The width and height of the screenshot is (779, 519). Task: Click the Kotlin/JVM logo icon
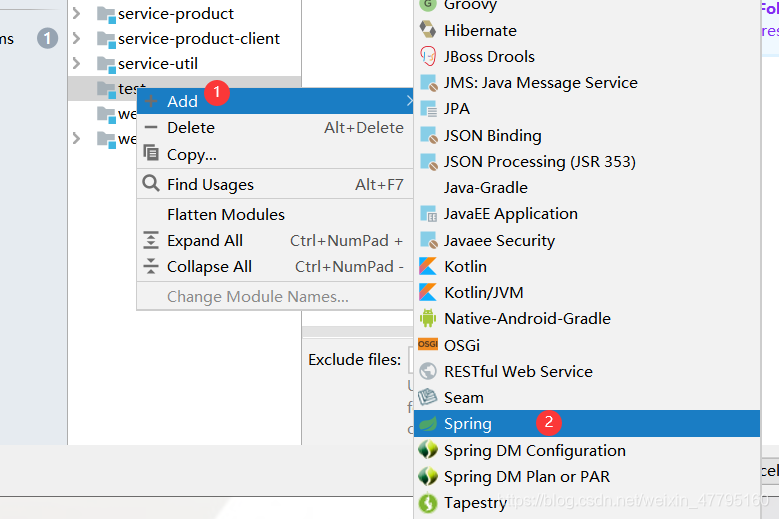428,293
